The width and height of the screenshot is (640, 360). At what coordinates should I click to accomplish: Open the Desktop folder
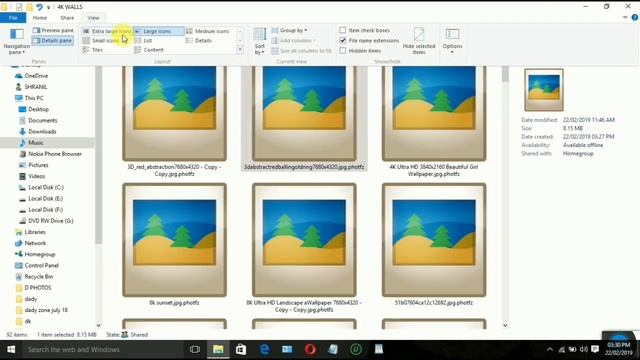coord(34,109)
